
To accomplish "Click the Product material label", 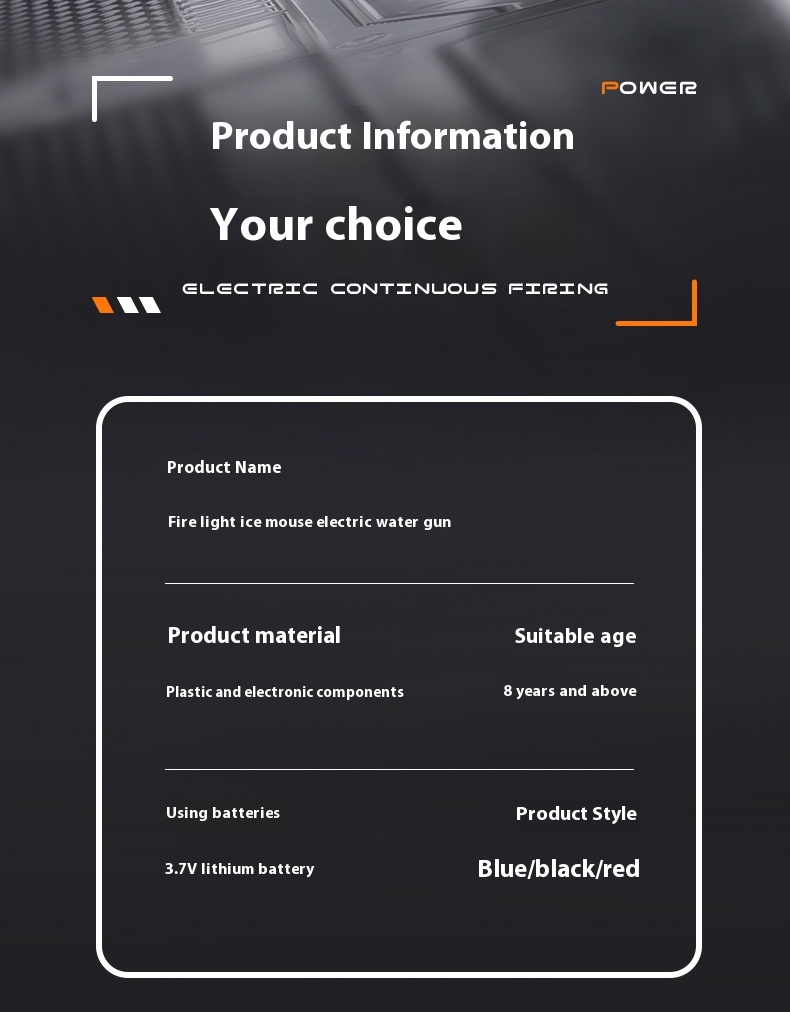I will 254,635.
